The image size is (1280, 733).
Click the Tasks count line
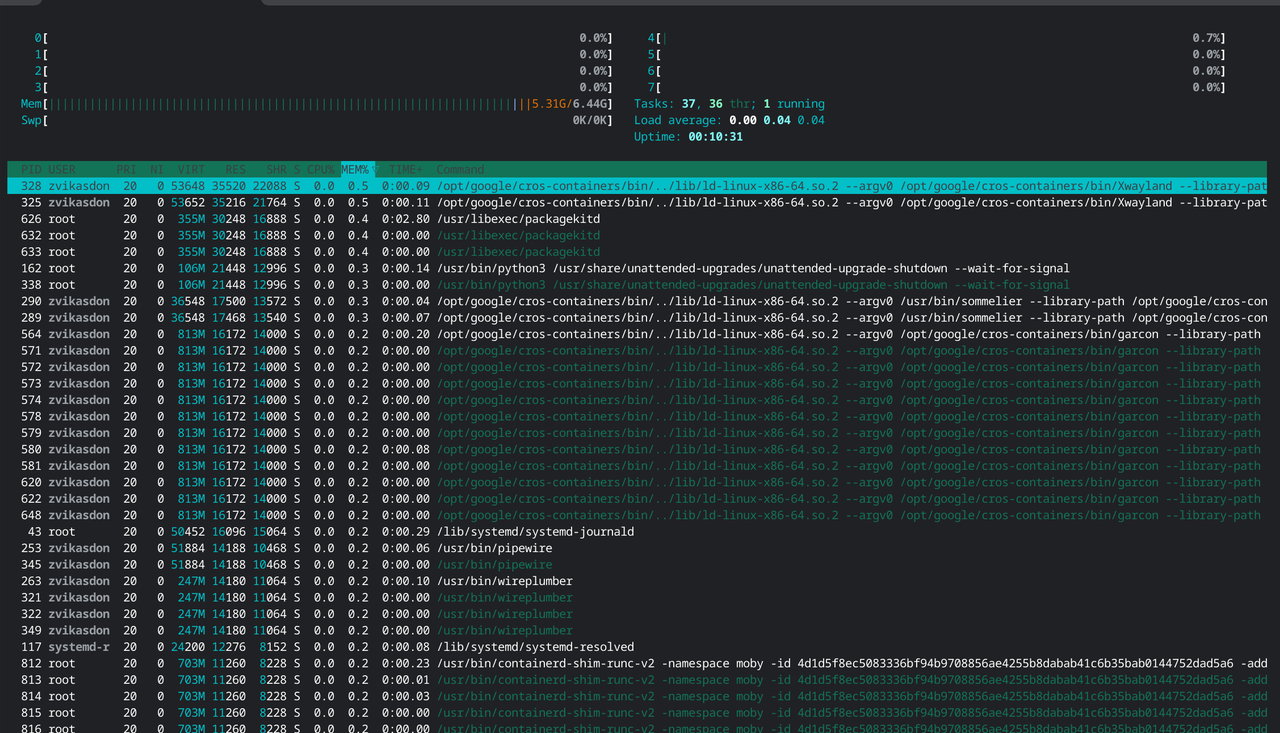[729, 104]
